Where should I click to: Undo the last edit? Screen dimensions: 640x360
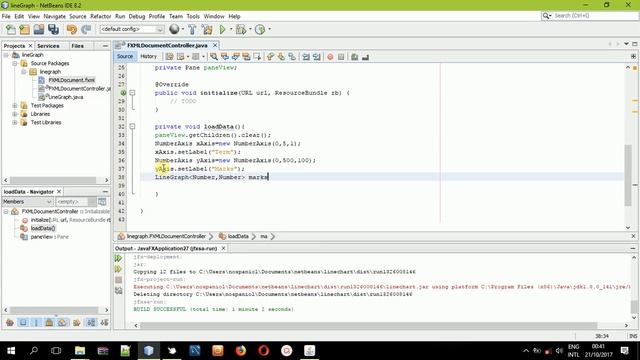point(72,29)
